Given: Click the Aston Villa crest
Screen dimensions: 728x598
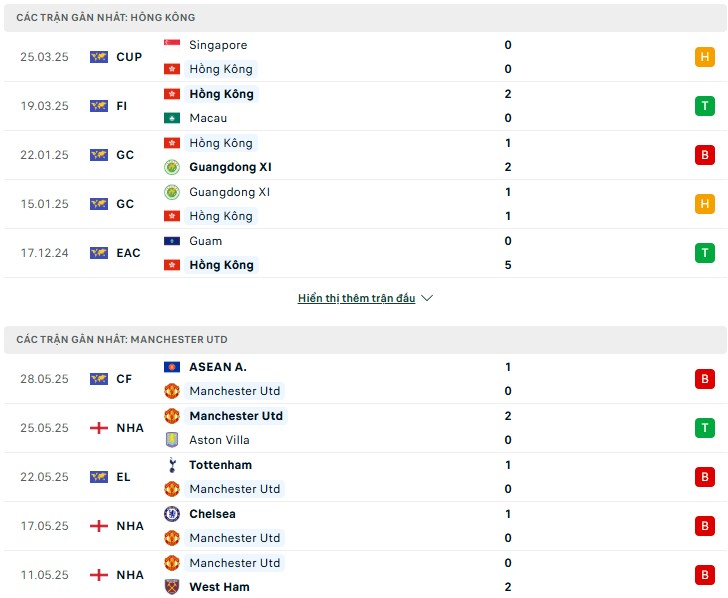Looking at the screenshot, I should [x=172, y=440].
